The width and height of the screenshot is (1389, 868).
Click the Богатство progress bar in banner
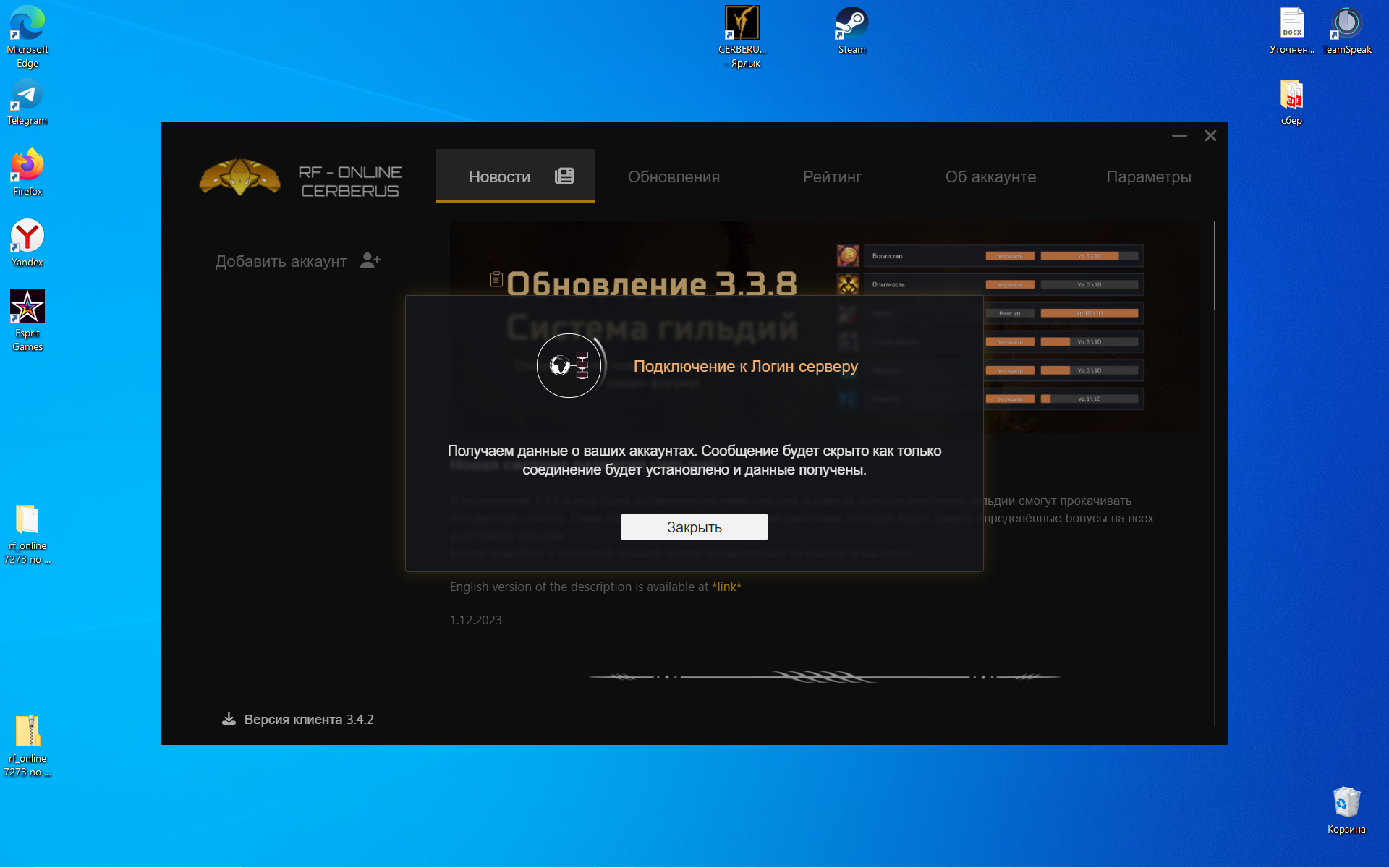click(x=1089, y=256)
